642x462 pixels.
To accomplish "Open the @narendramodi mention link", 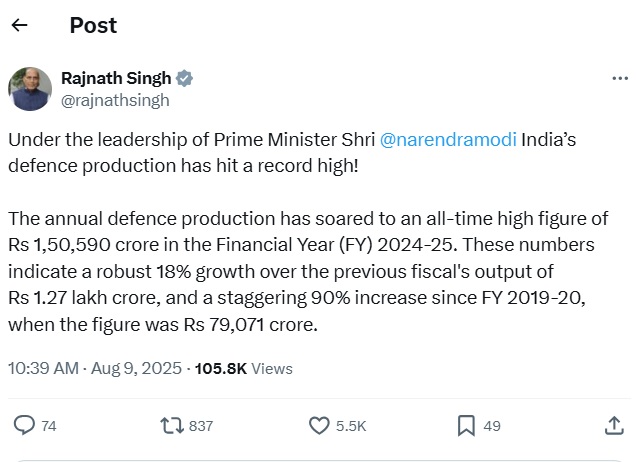I will tap(448, 140).
